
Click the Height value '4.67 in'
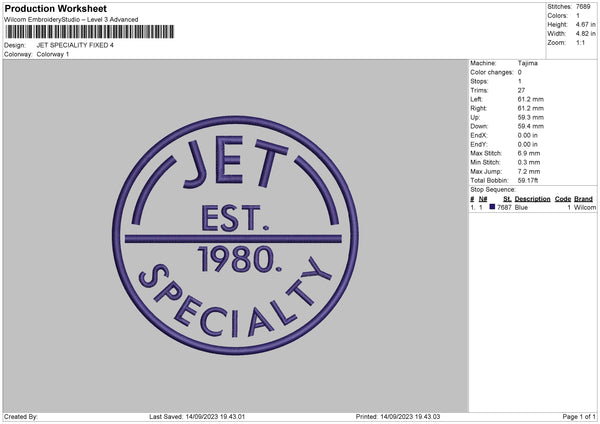585,24
